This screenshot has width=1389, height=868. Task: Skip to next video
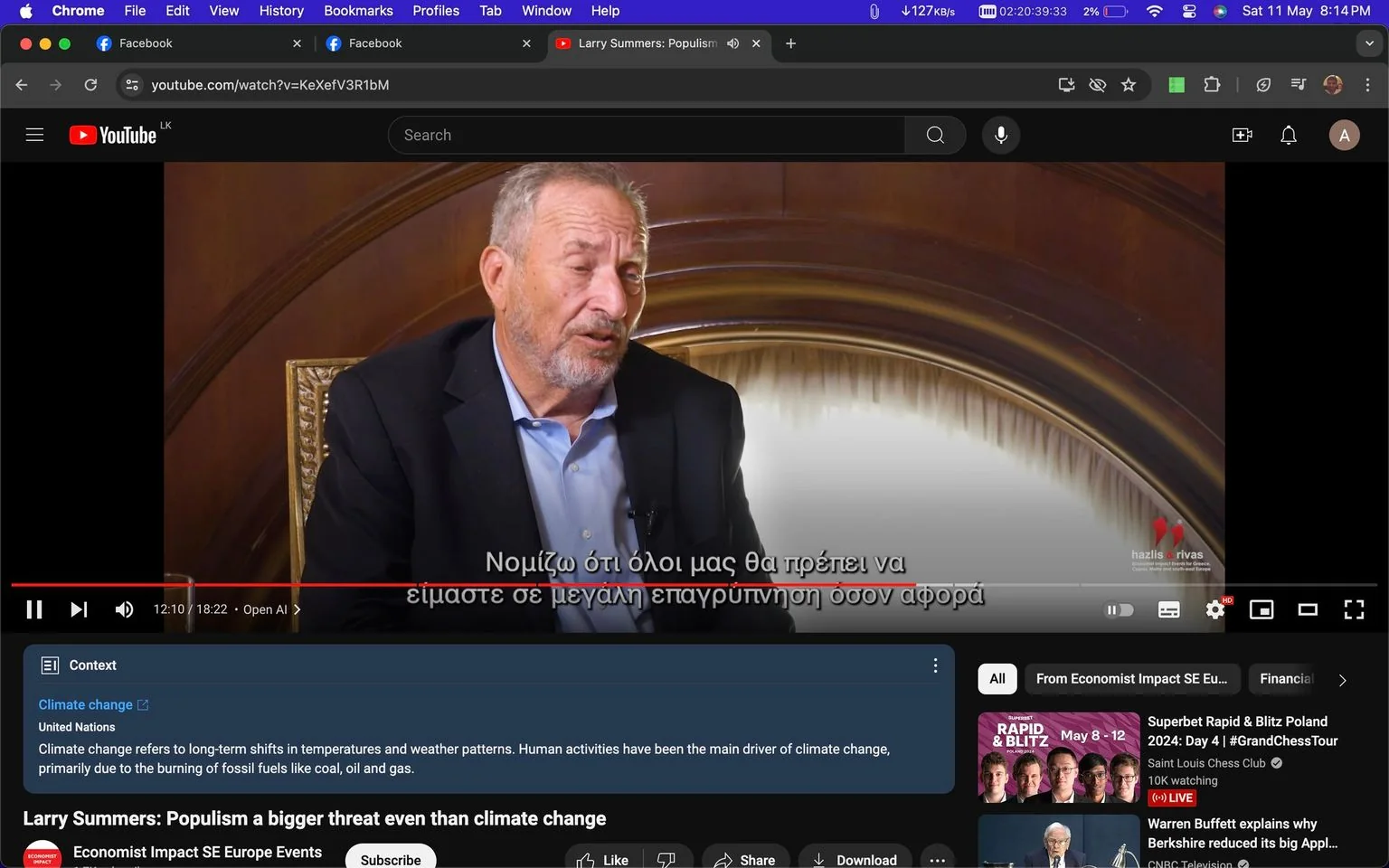click(79, 609)
